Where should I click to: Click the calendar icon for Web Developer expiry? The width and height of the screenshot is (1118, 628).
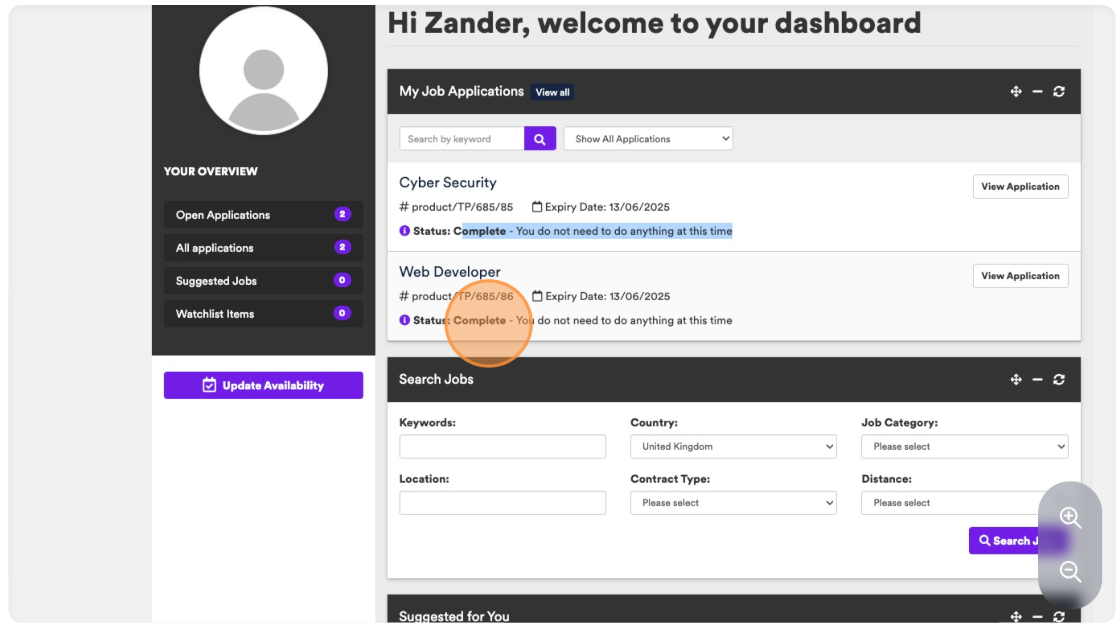pos(537,296)
